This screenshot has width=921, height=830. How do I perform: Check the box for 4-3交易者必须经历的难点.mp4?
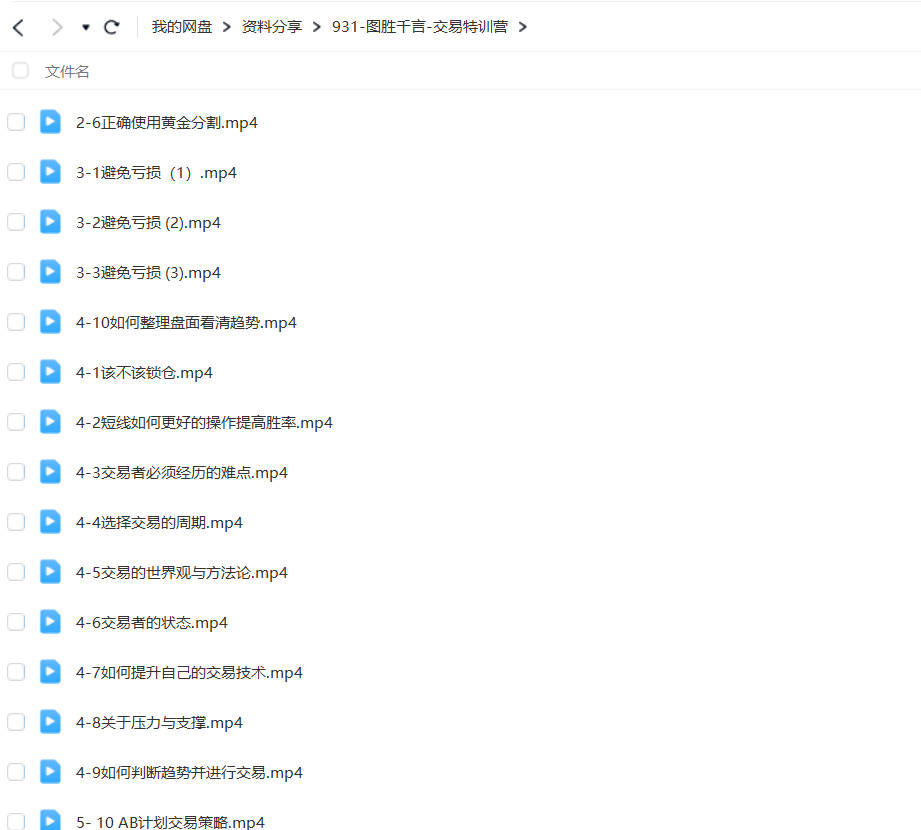click(x=16, y=472)
